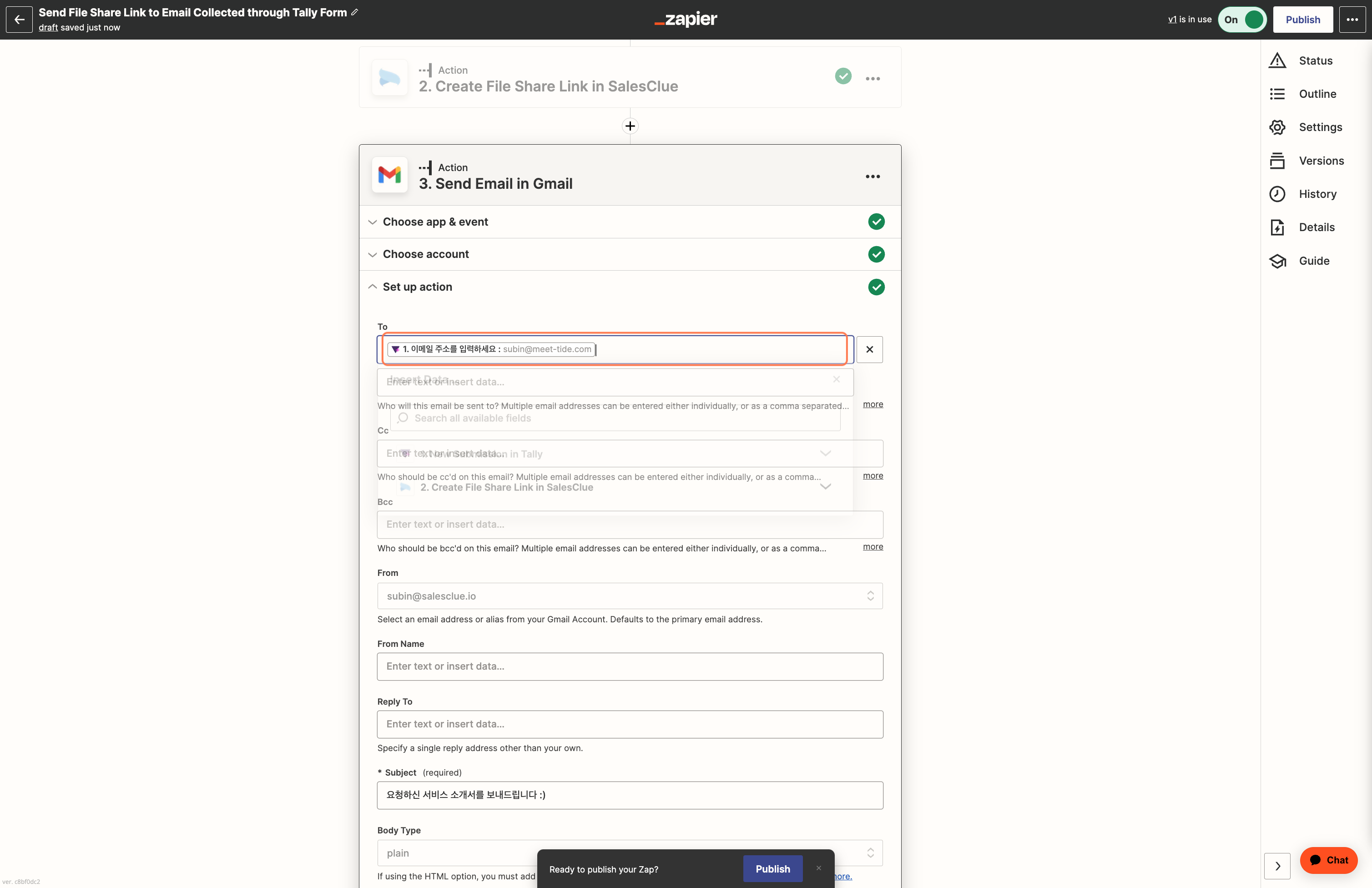The height and width of the screenshot is (888, 1372).
Task: Open the draft link under title
Action: [x=48, y=28]
